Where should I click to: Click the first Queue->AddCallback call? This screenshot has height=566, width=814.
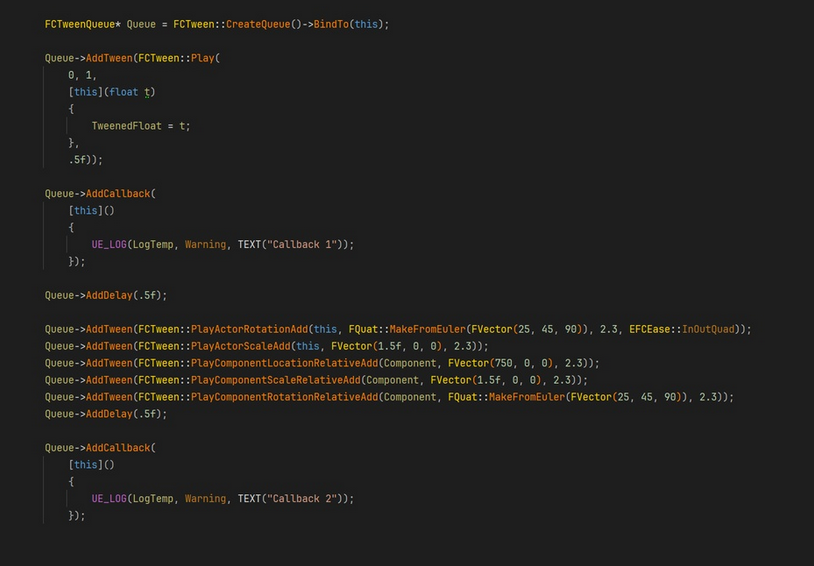pyautogui.click(x=100, y=194)
